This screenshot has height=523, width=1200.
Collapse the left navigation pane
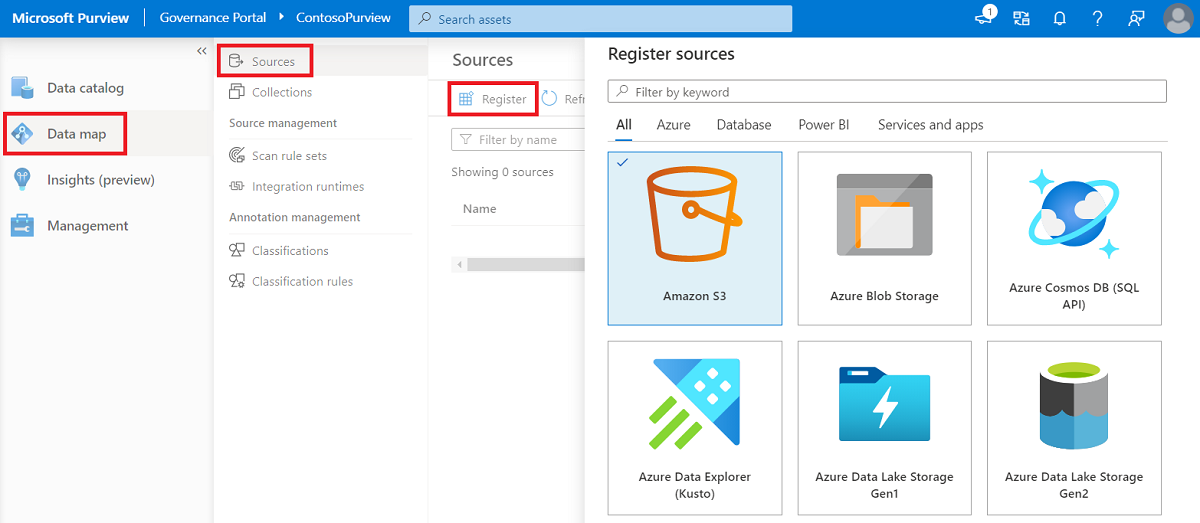tap(201, 51)
